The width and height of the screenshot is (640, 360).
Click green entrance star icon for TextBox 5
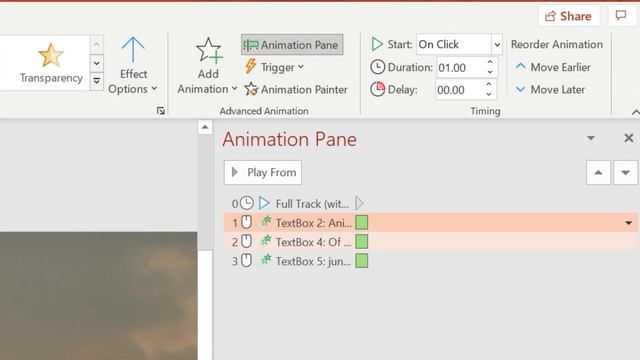[266, 260]
